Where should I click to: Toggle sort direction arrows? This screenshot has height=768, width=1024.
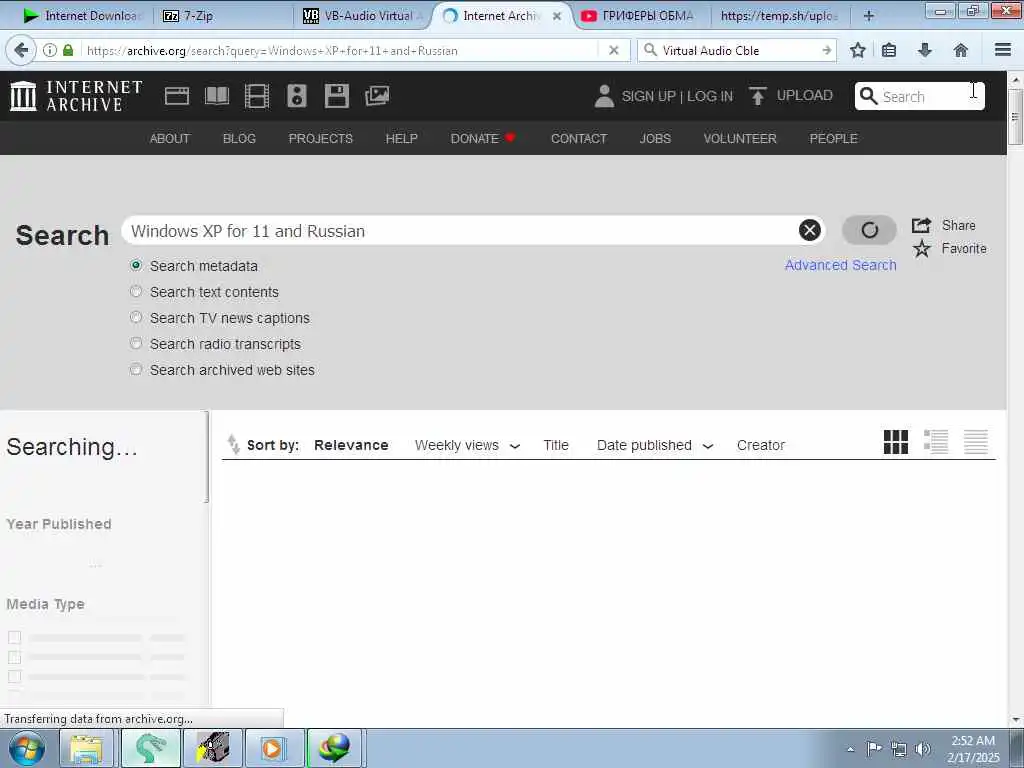coord(233,444)
